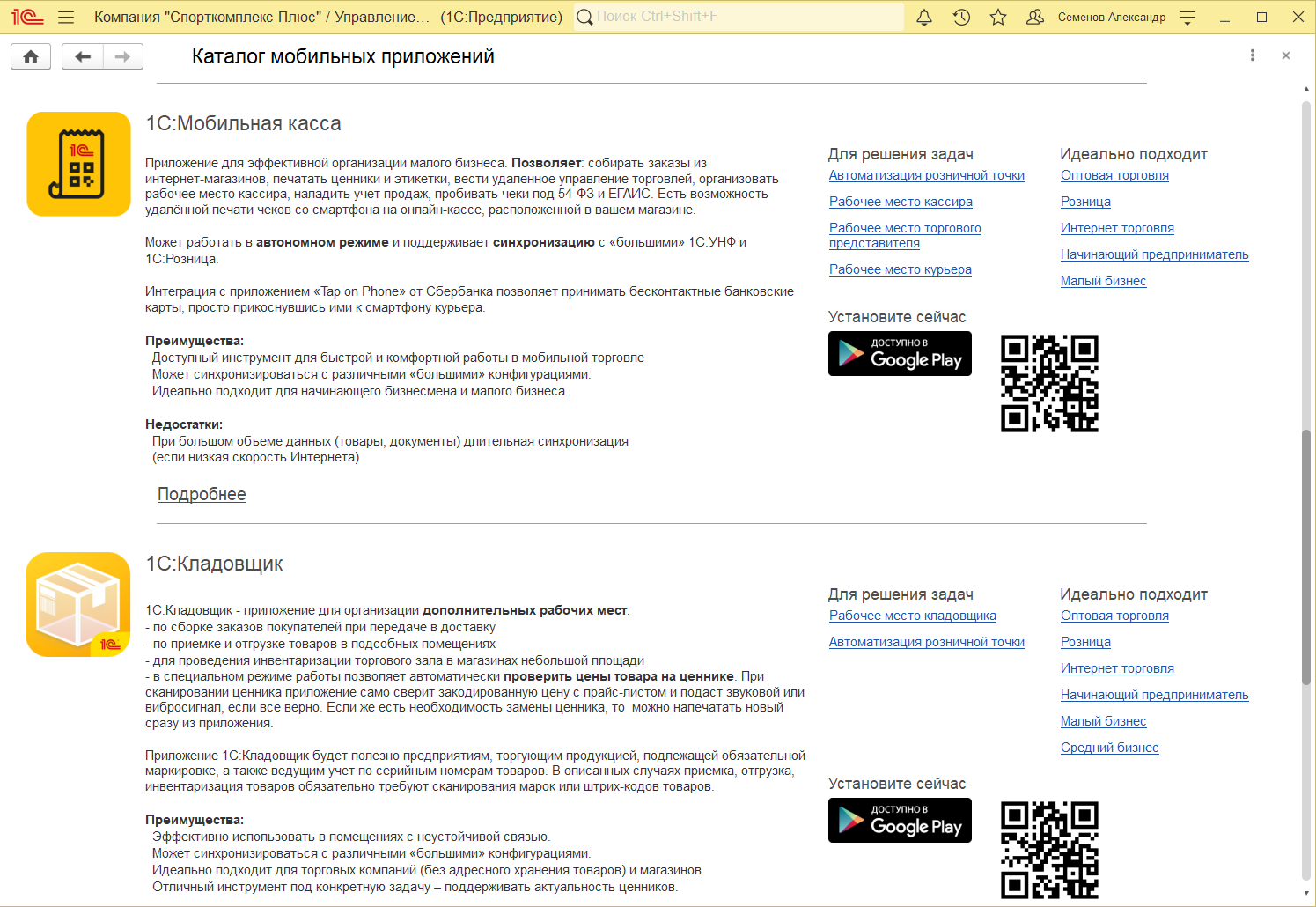Open Средний бизнес link for Кладовщик
This screenshot has width=1316, height=907.
point(1109,748)
